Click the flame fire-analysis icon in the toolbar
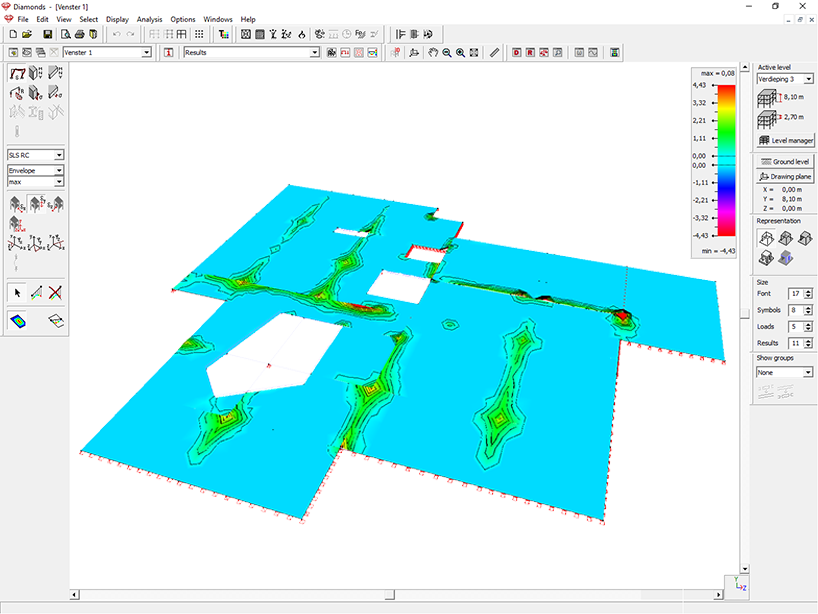The image size is (818, 614). pyautogui.click(x=302, y=34)
